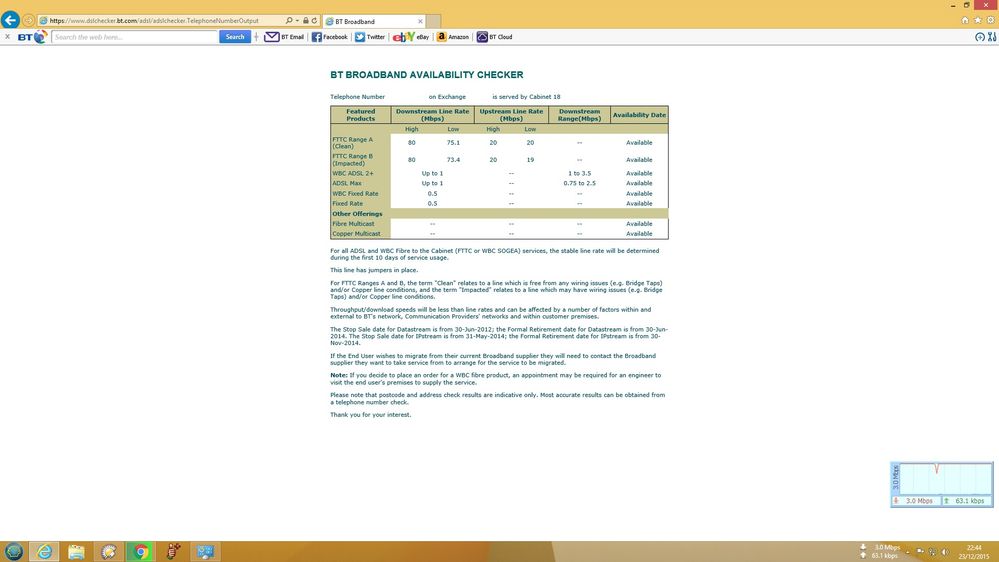The width and height of the screenshot is (999, 562).
Task: Click the '1 to 3.5' downstream range cell
Action: [579, 173]
